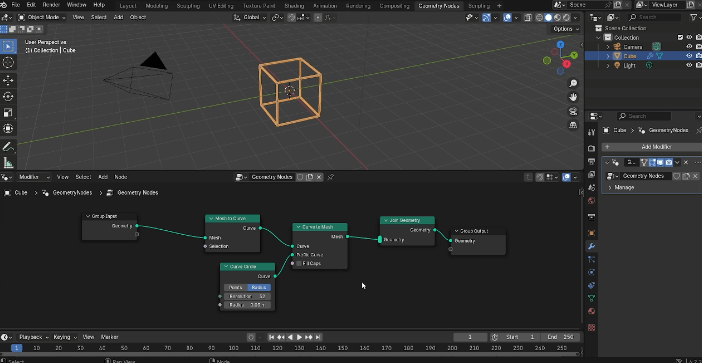Toggle visibility eye for Light in outliner

coord(689,65)
